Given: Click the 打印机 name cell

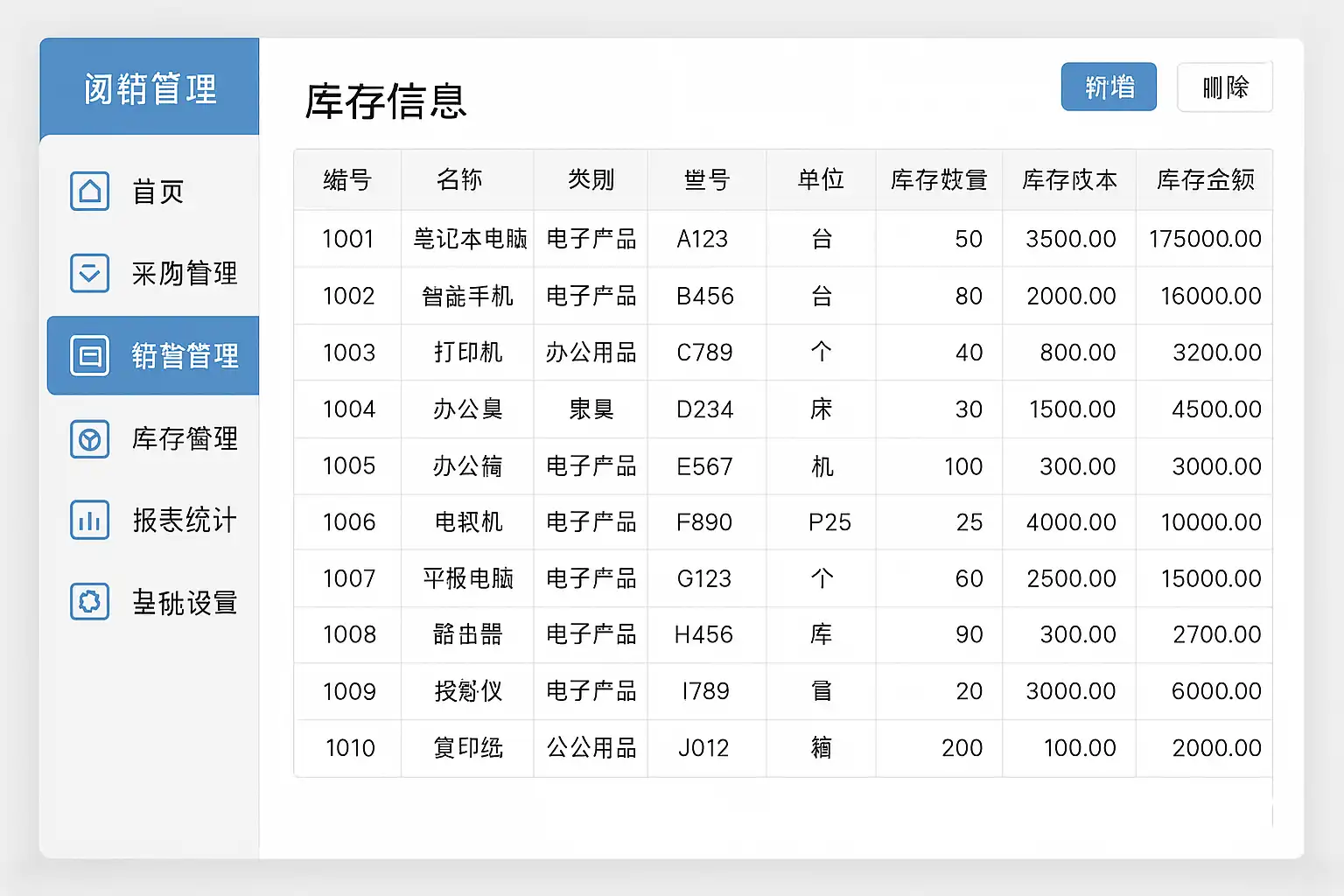Looking at the screenshot, I should tap(468, 353).
